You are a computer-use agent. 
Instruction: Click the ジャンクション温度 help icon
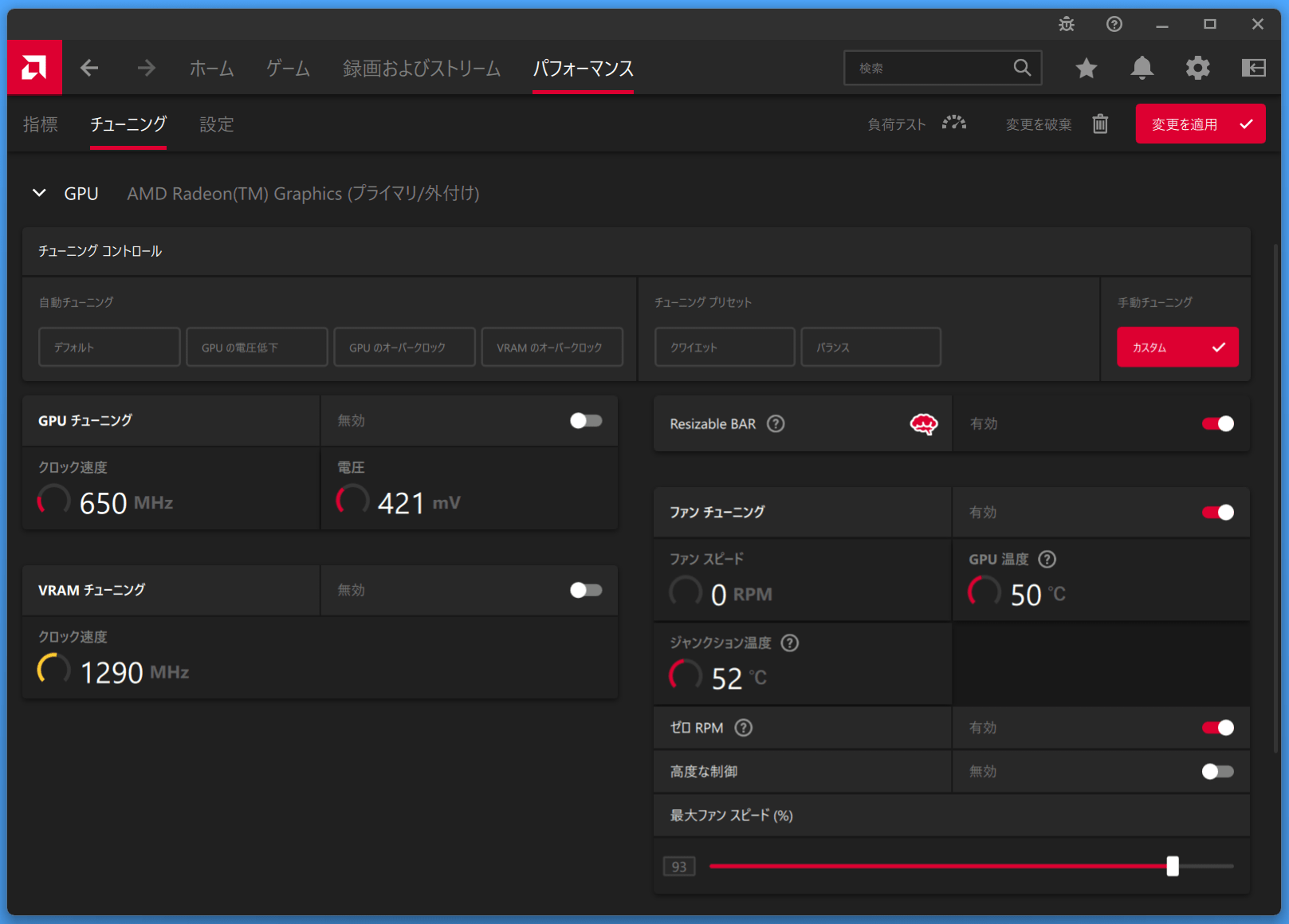[x=789, y=643]
